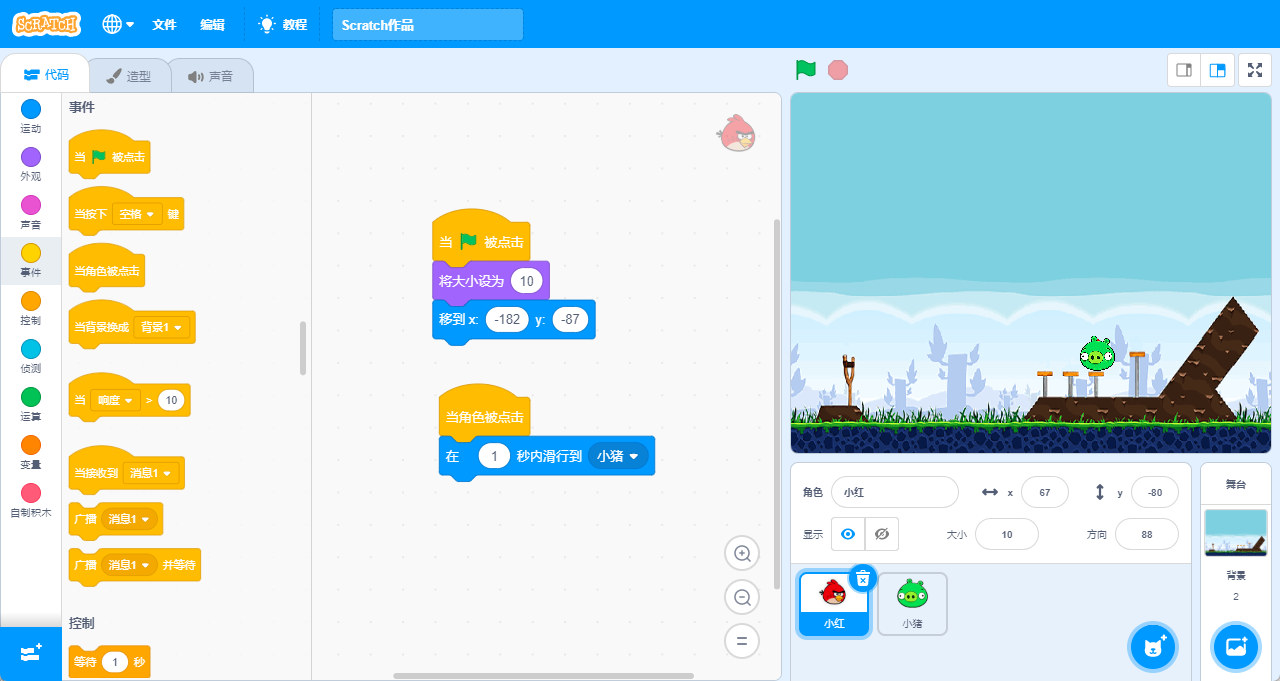Hide the sprite with crossed-eye icon
This screenshot has height=681, width=1280.
[881, 534]
